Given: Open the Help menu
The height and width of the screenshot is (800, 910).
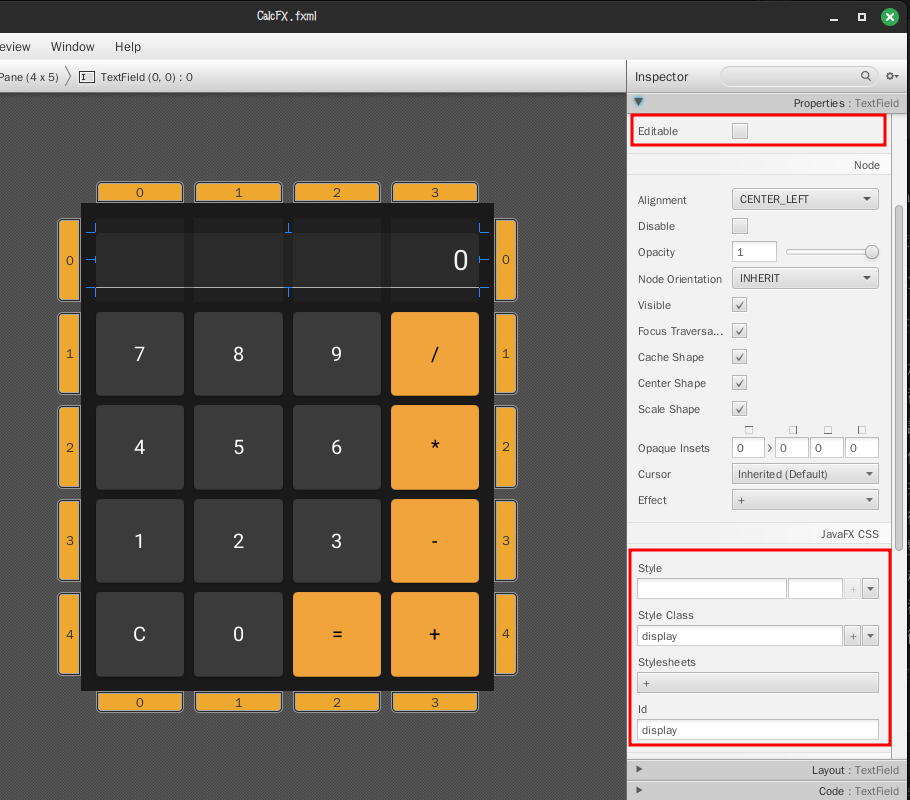Looking at the screenshot, I should [128, 46].
